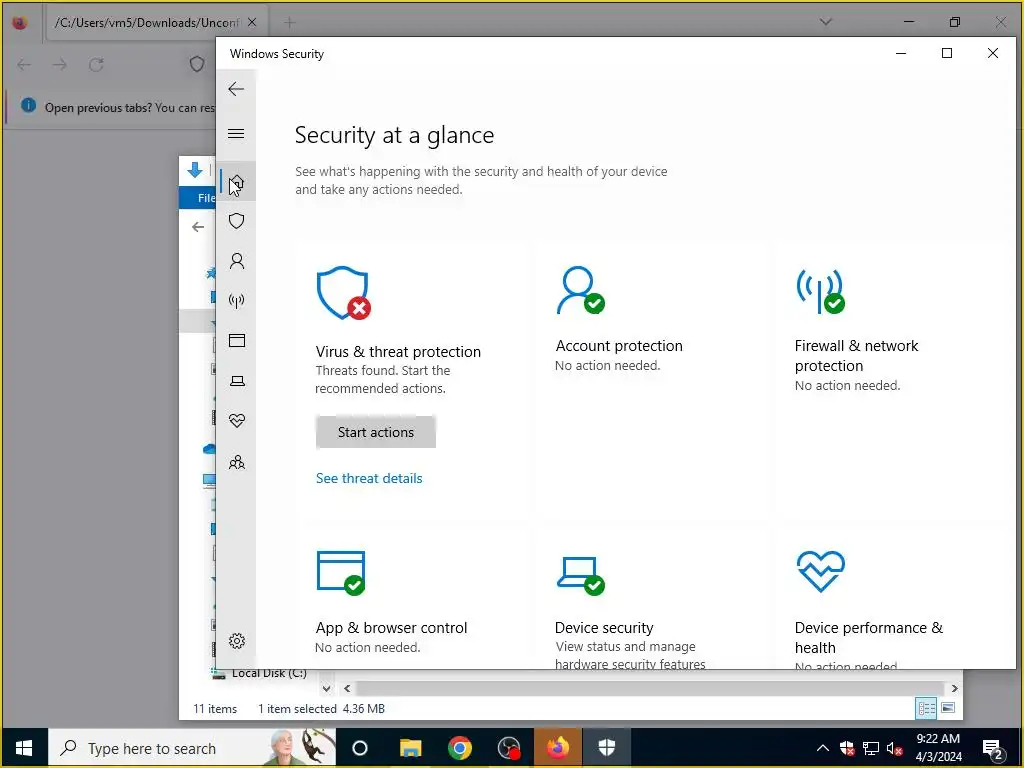Click Firefox reload button
The width and height of the screenshot is (1024, 768).
(96, 65)
